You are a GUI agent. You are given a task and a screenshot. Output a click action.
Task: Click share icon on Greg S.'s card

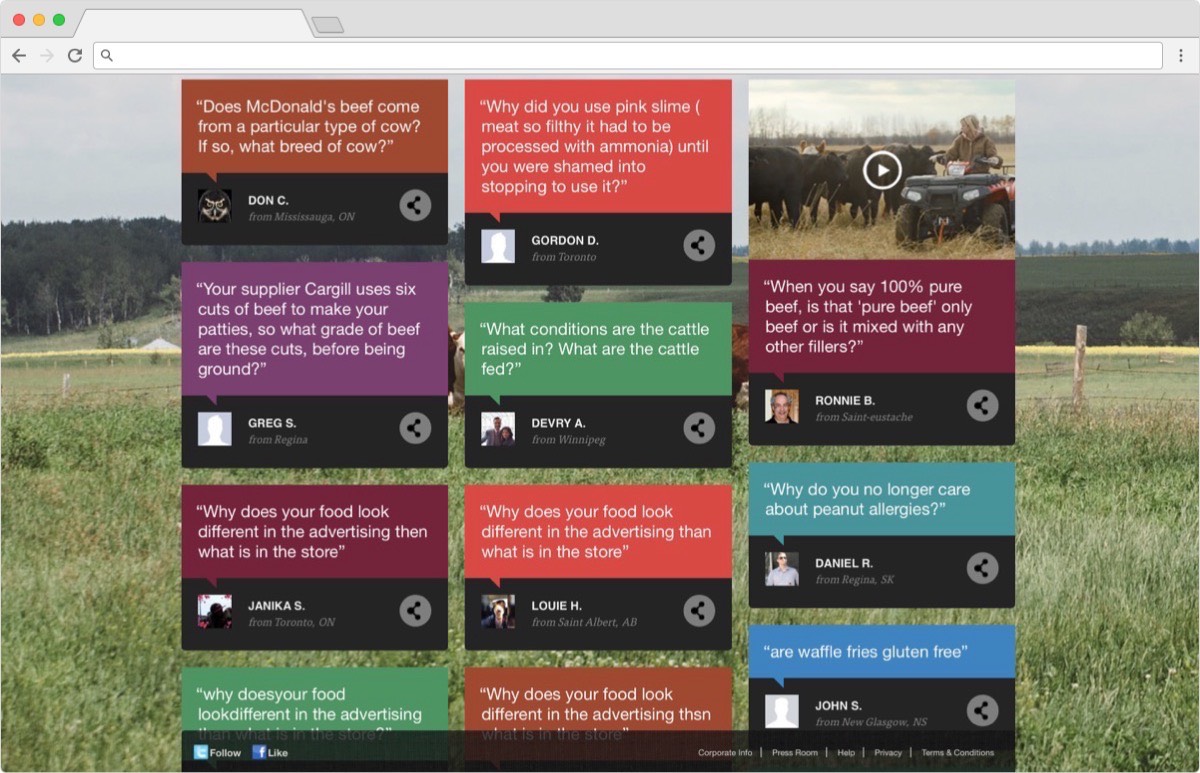[415, 428]
